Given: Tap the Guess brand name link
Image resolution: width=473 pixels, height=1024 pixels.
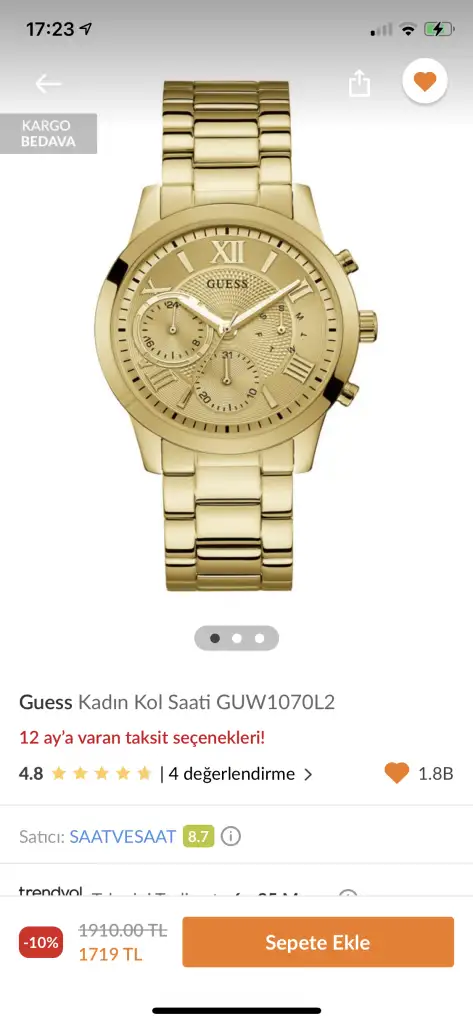Looking at the screenshot, I should click(46, 703).
